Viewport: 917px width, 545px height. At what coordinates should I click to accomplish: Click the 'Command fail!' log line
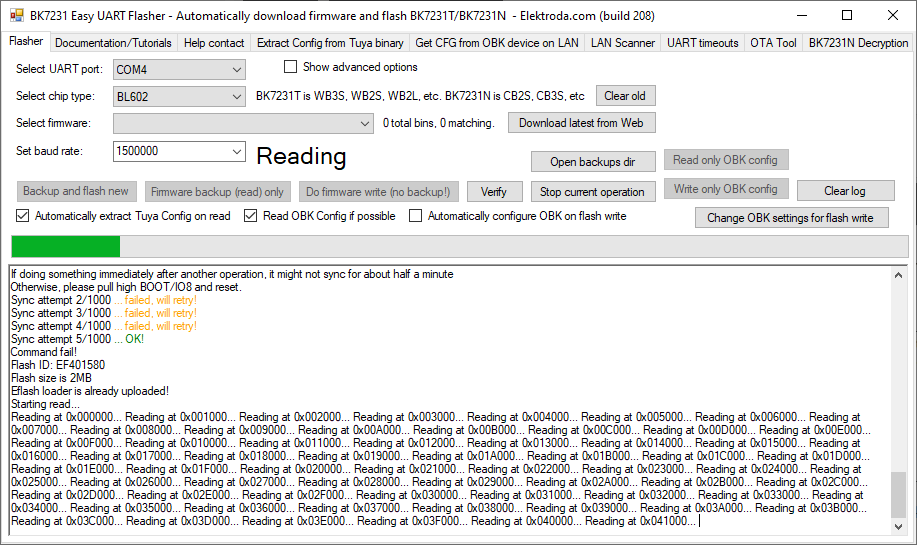pos(44,352)
